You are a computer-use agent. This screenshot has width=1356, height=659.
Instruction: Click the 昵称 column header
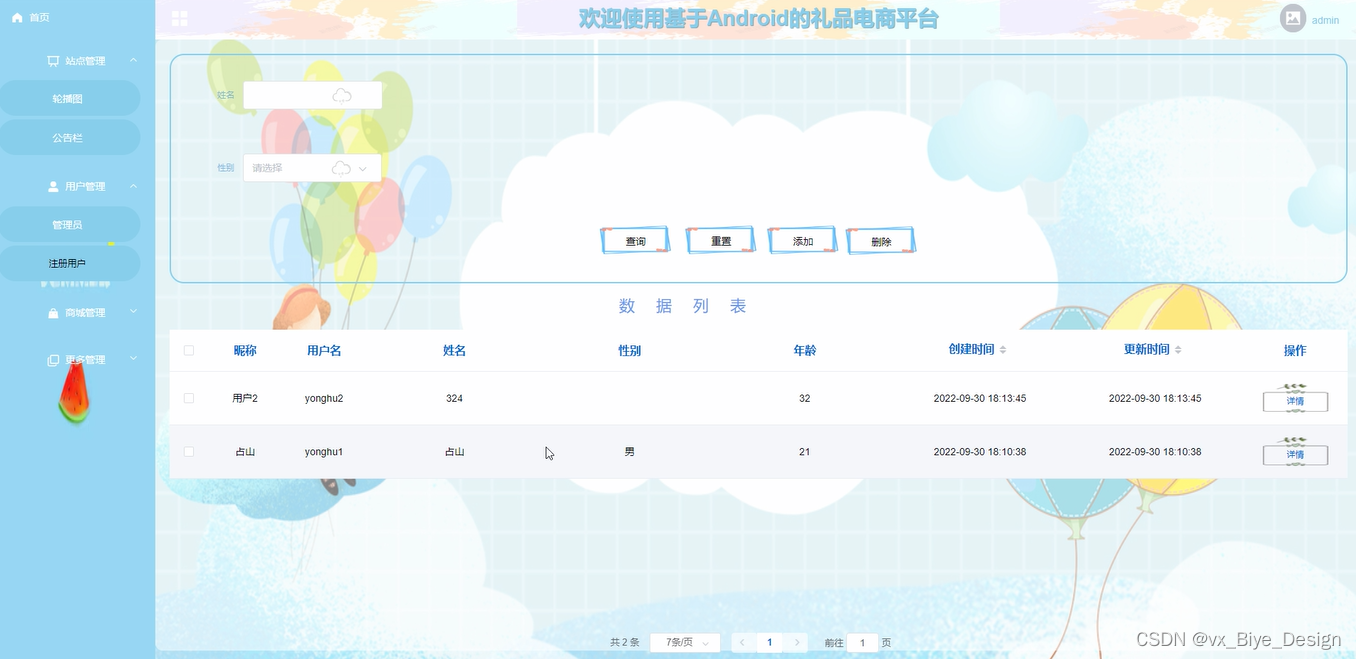[245, 350]
